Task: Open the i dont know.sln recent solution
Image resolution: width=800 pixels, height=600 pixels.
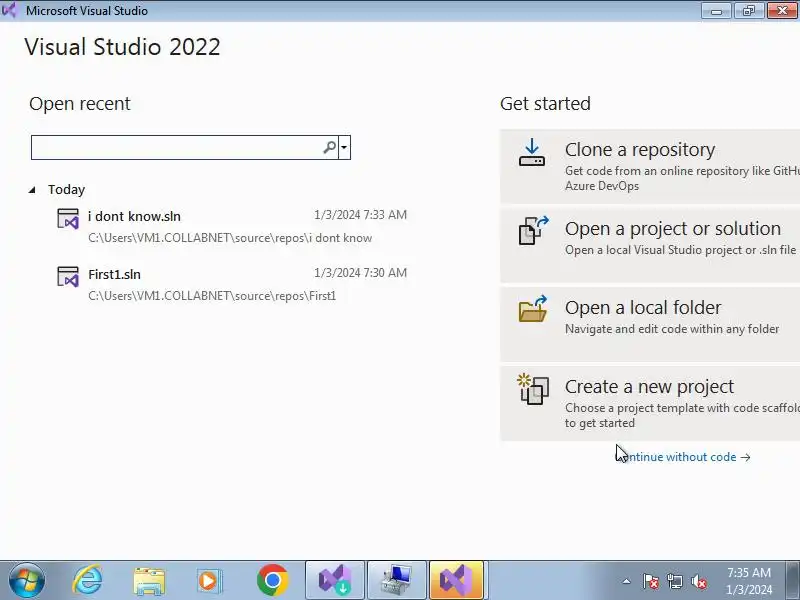Action: point(232,227)
